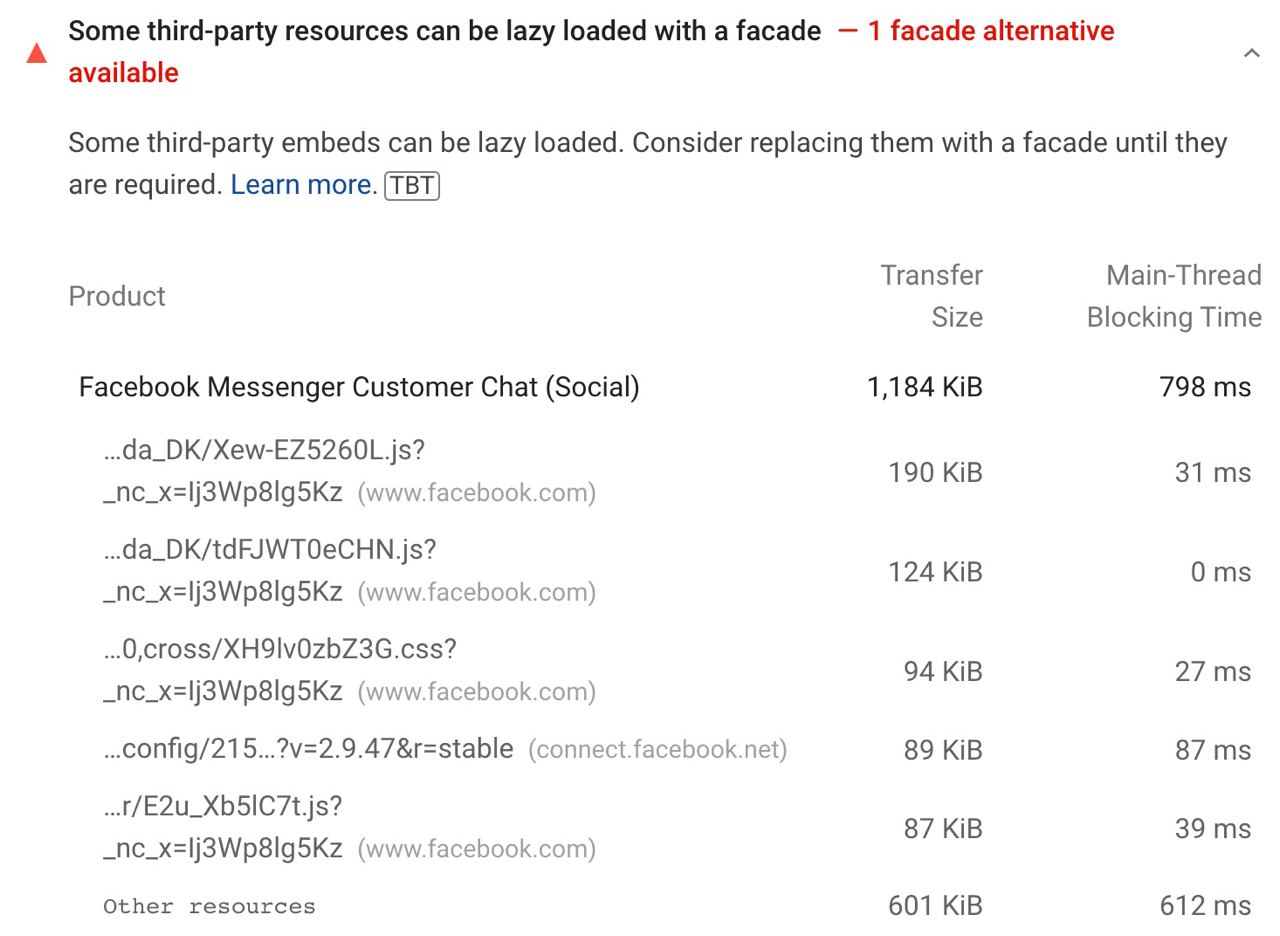Open the XH9lv0zbZ3G.css resource link
1280x936 pixels.
(x=280, y=670)
